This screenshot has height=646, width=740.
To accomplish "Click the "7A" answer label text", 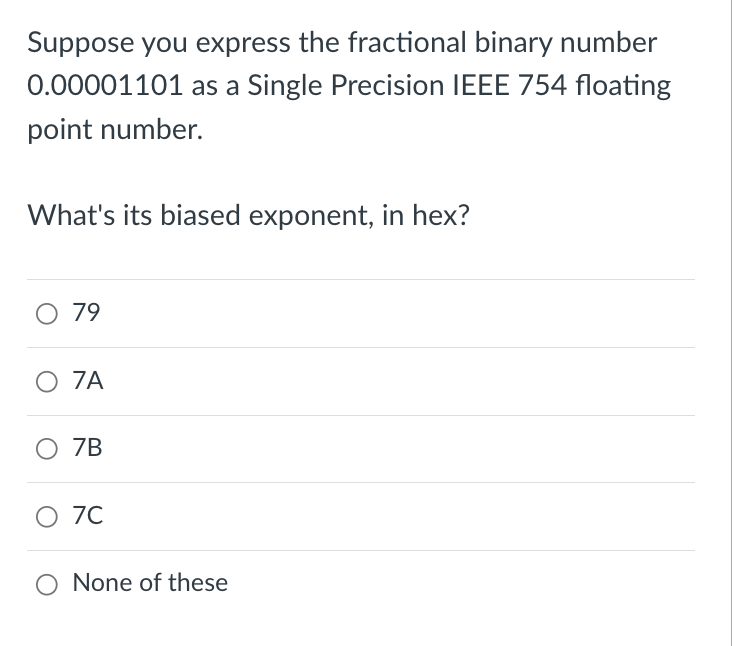I will pos(88,380).
